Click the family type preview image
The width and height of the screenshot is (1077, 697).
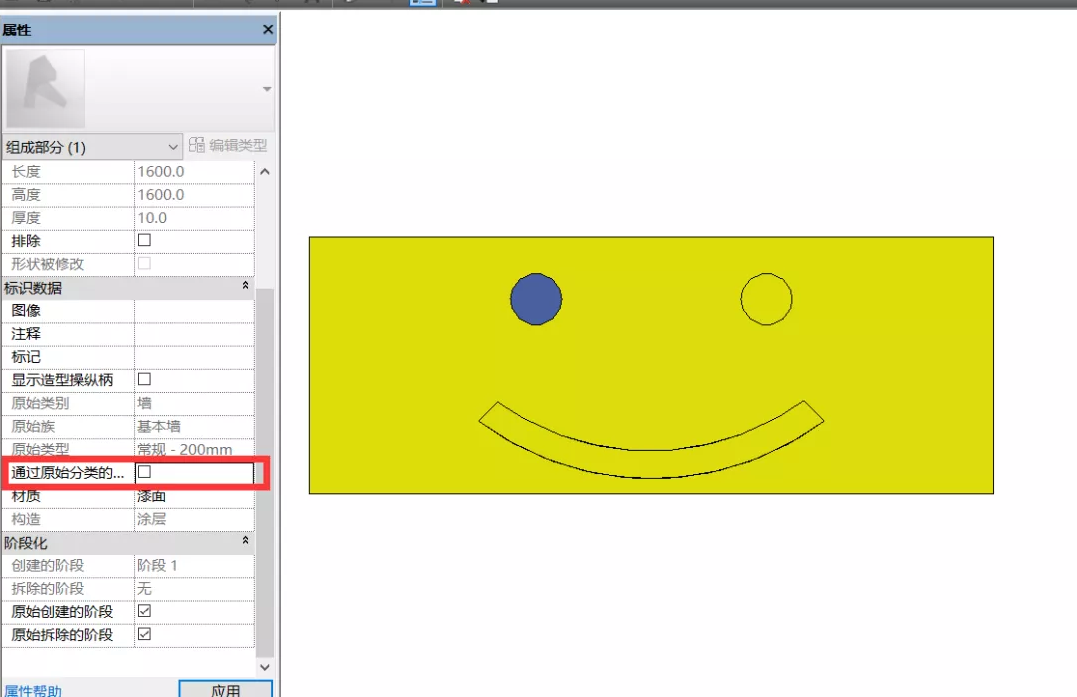46,87
